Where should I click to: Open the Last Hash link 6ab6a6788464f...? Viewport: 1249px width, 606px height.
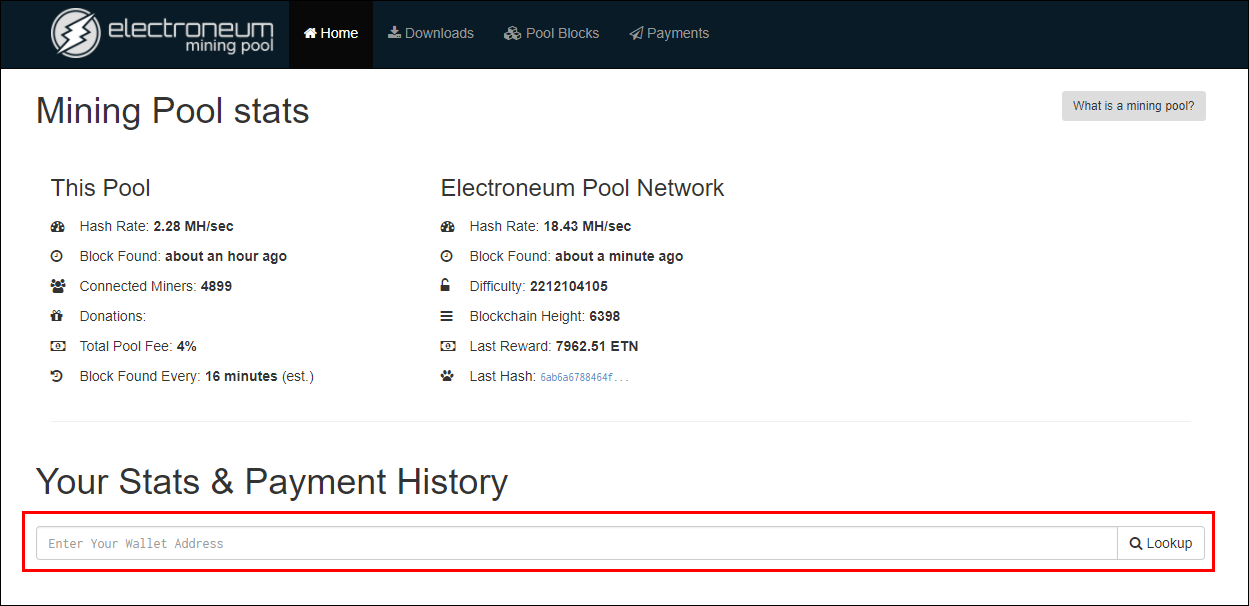coord(585,377)
